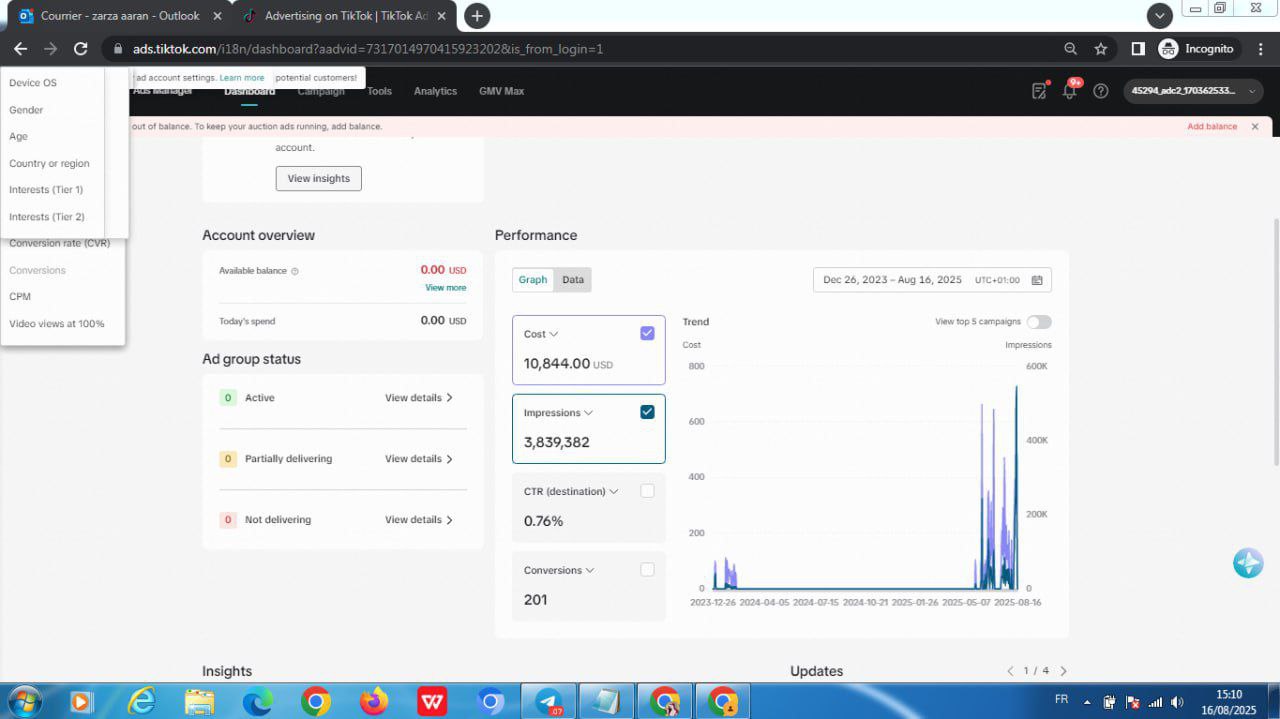Image resolution: width=1280 pixels, height=719 pixels.
Task: Click View more under Available balance
Action: (446, 288)
